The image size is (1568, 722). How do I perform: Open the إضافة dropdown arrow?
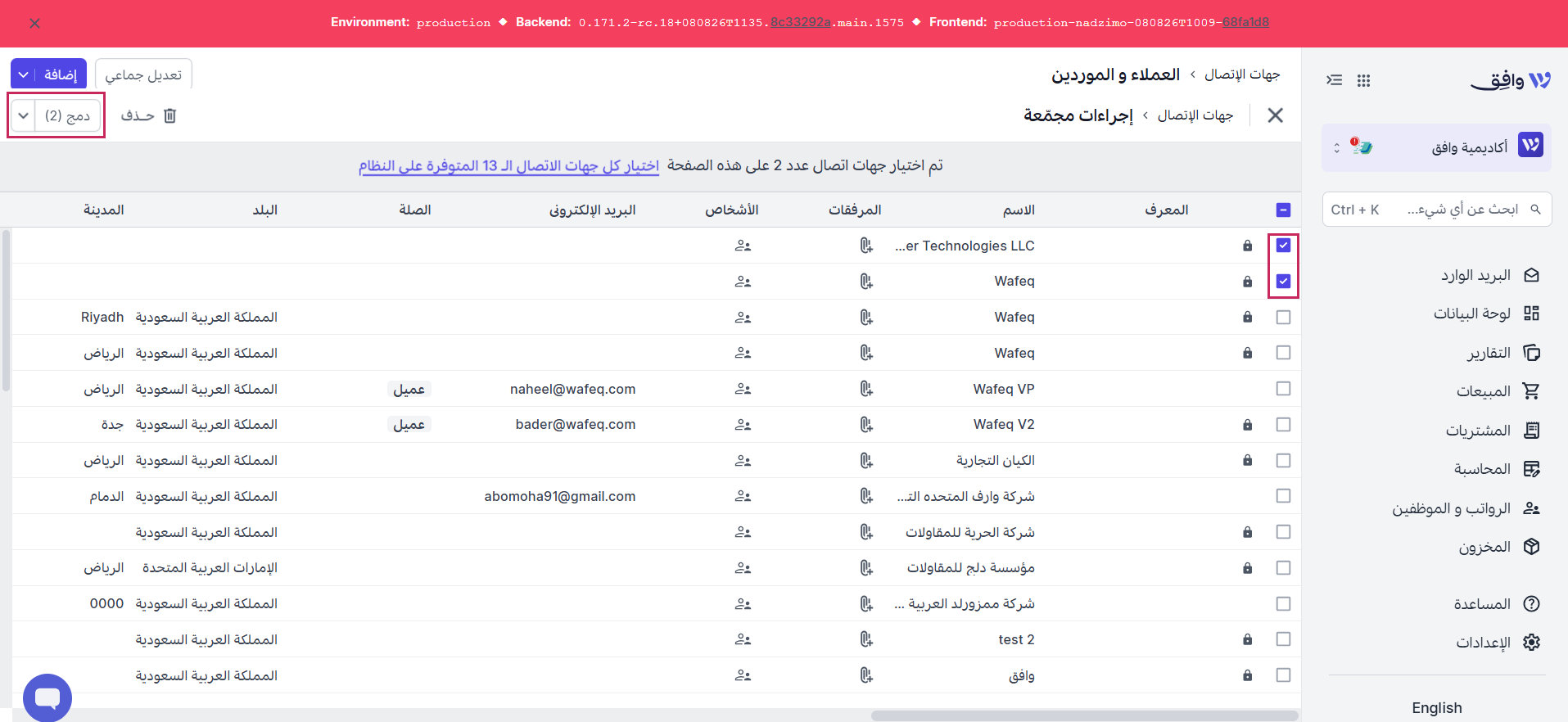coord(23,74)
